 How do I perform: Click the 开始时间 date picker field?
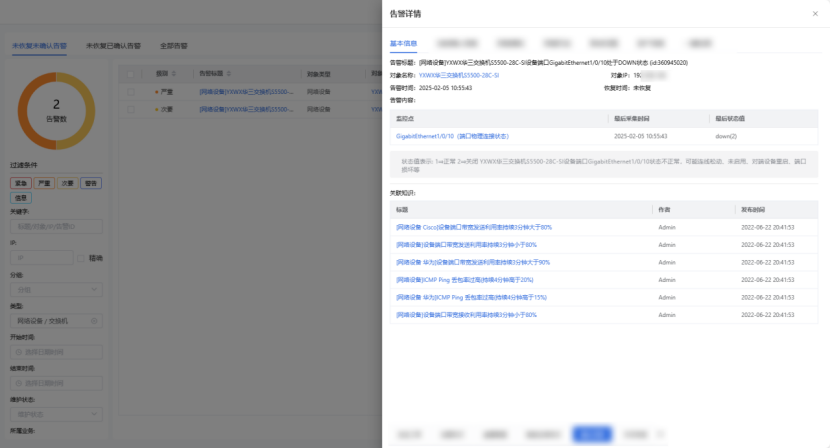[55, 351]
